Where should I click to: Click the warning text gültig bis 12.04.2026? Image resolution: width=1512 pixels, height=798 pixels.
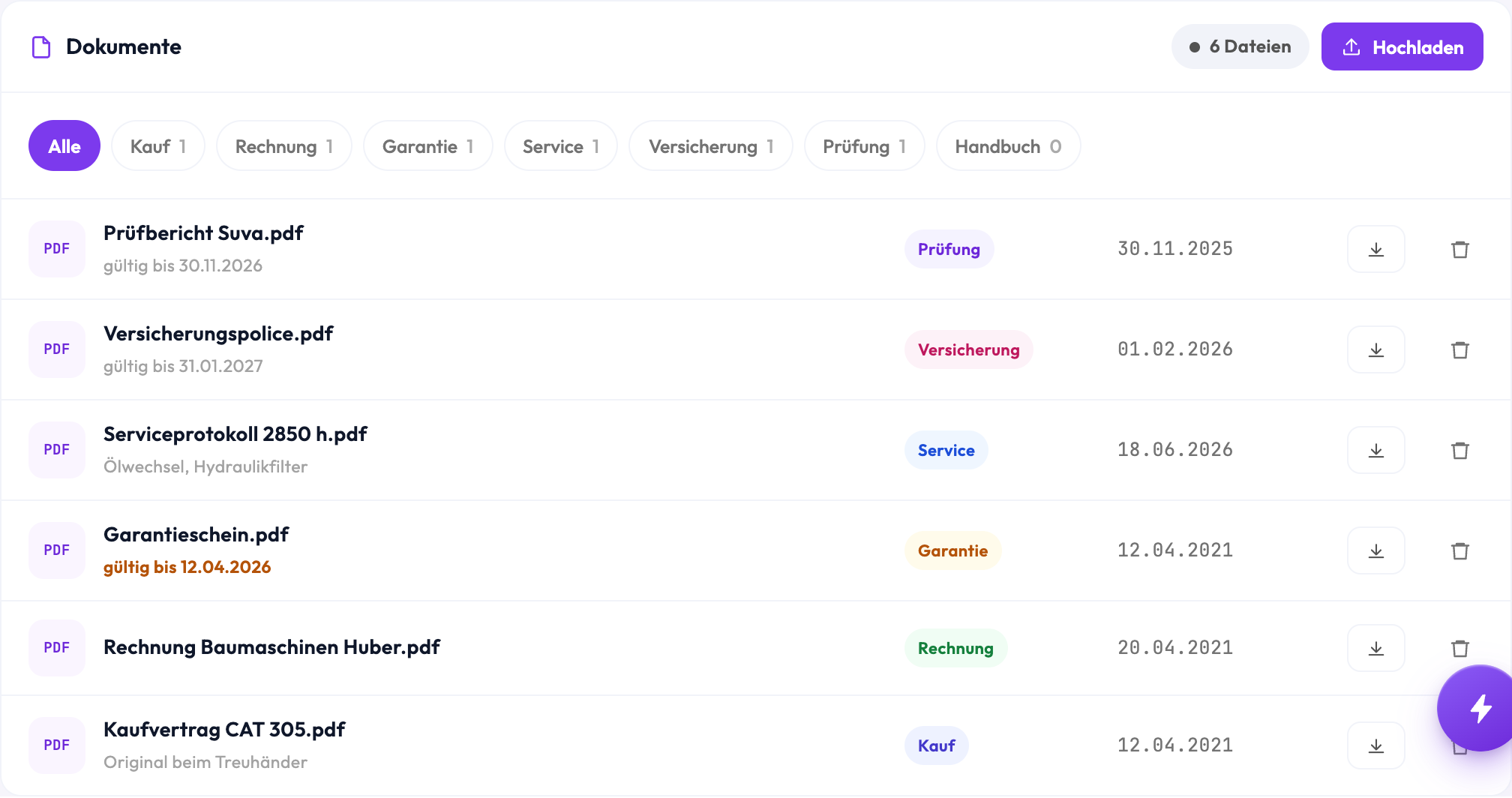(187, 567)
